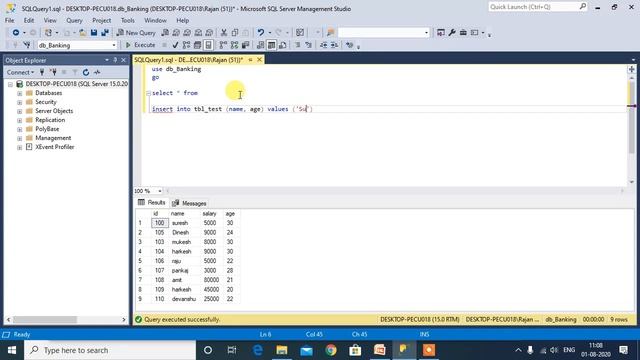Open File folder icon in toolbar
The height and width of the screenshot is (360, 640).
[82, 33]
